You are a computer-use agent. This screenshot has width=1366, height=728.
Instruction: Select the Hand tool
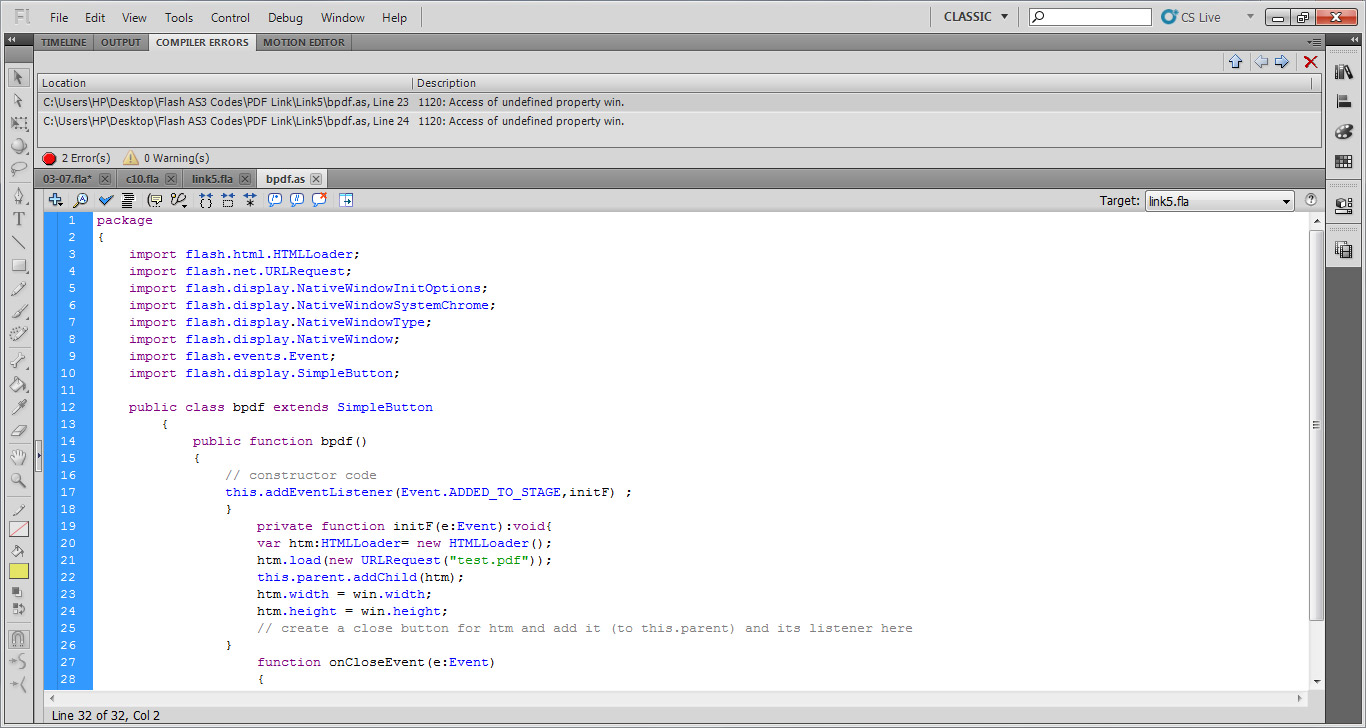[18, 457]
